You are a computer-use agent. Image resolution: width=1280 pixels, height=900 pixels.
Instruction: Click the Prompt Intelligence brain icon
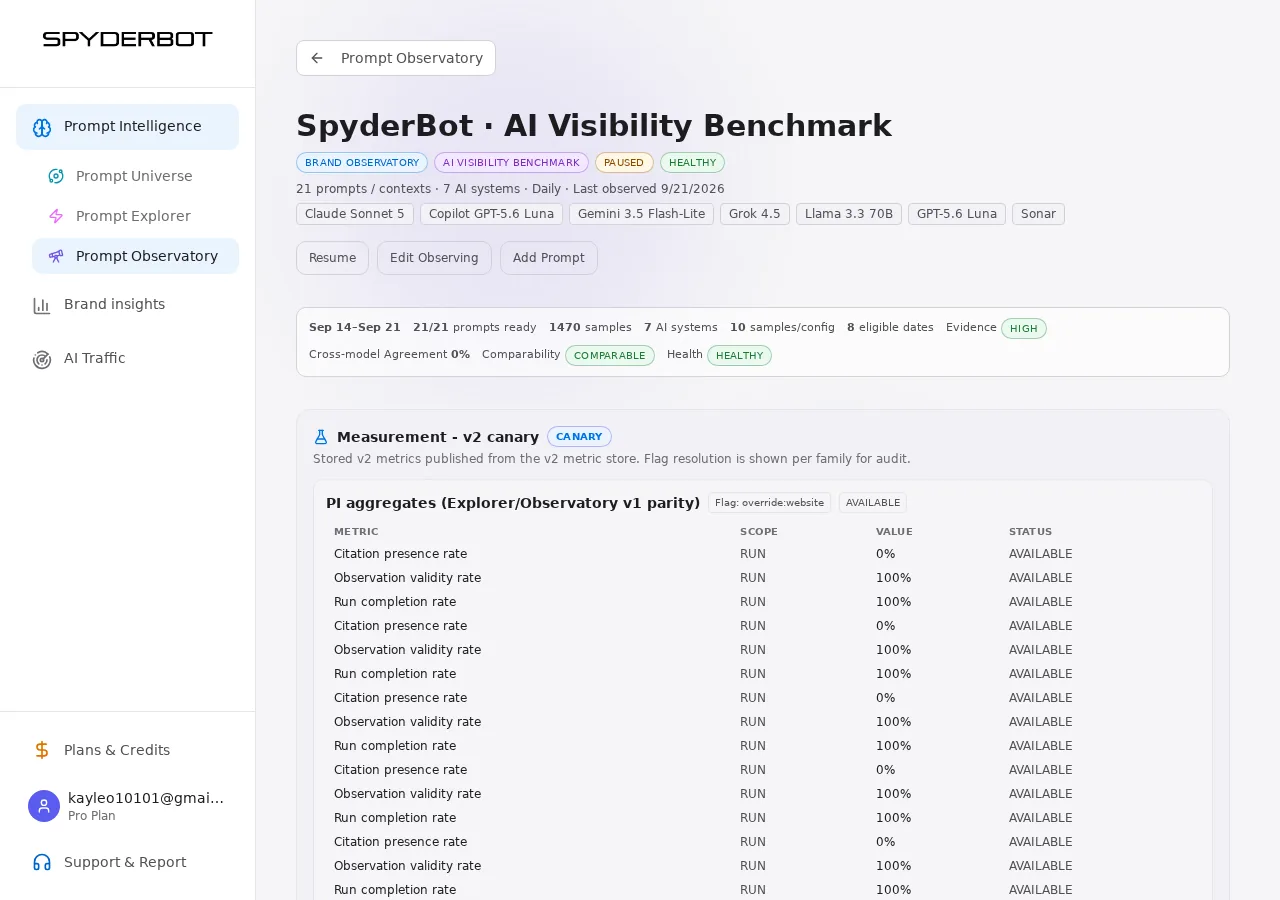tap(42, 127)
